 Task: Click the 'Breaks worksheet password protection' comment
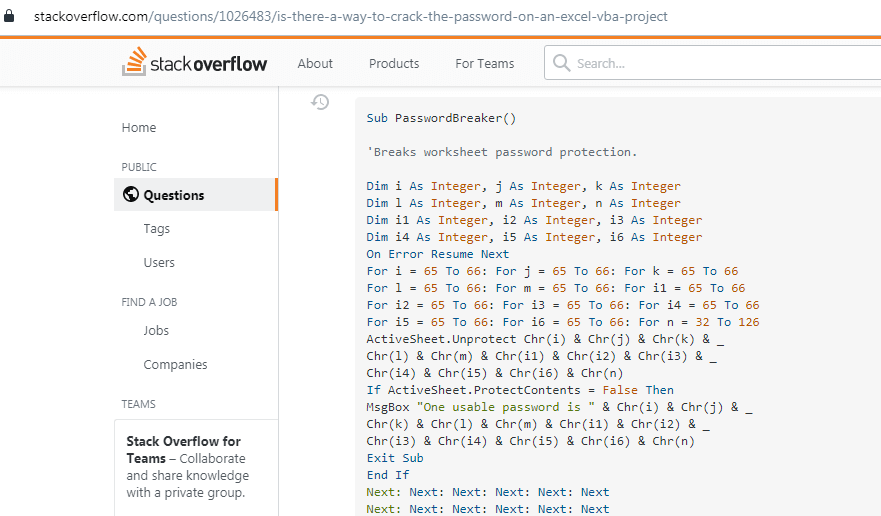502,152
